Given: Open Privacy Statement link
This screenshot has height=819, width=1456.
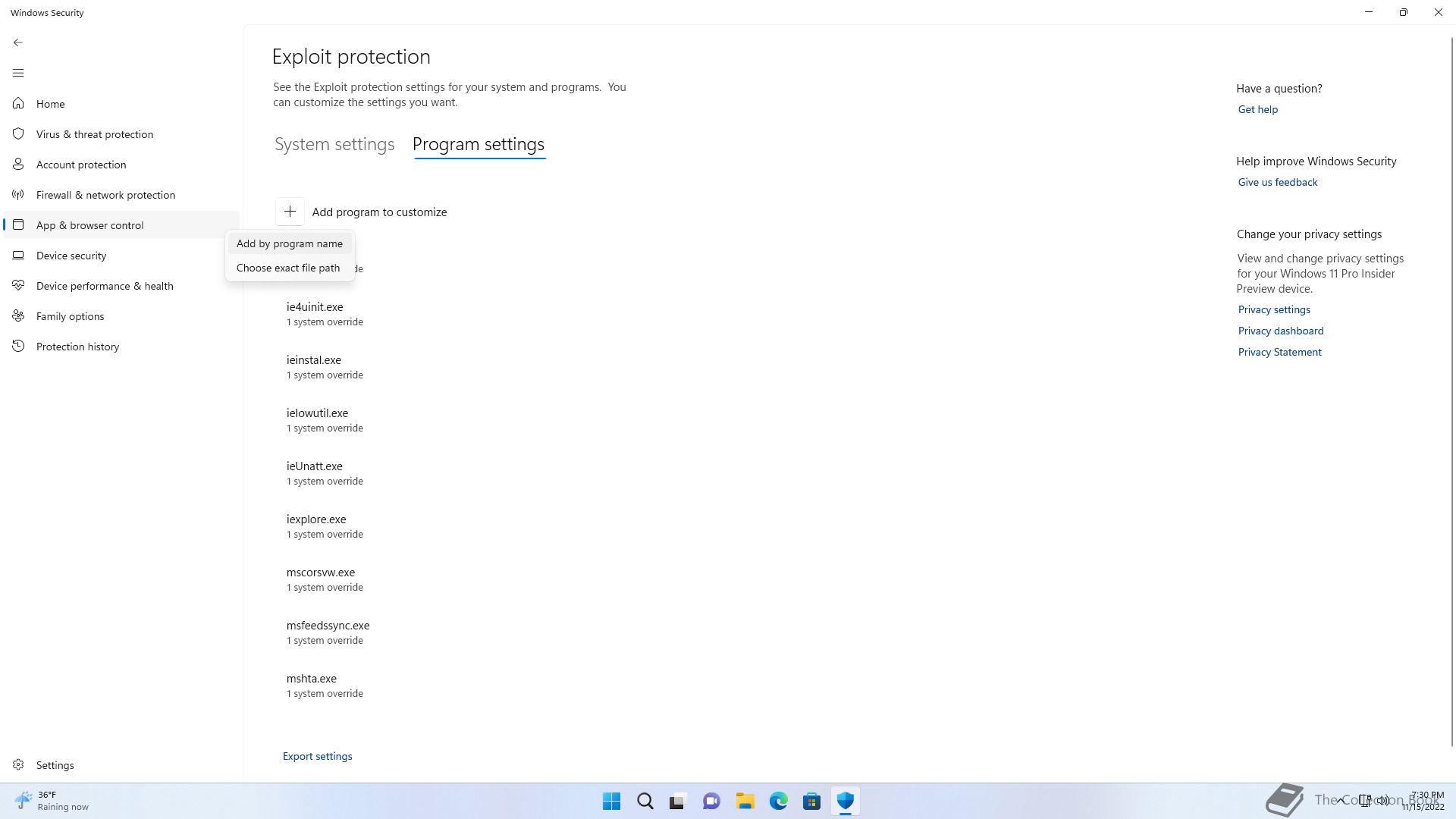Looking at the screenshot, I should pyautogui.click(x=1280, y=352).
